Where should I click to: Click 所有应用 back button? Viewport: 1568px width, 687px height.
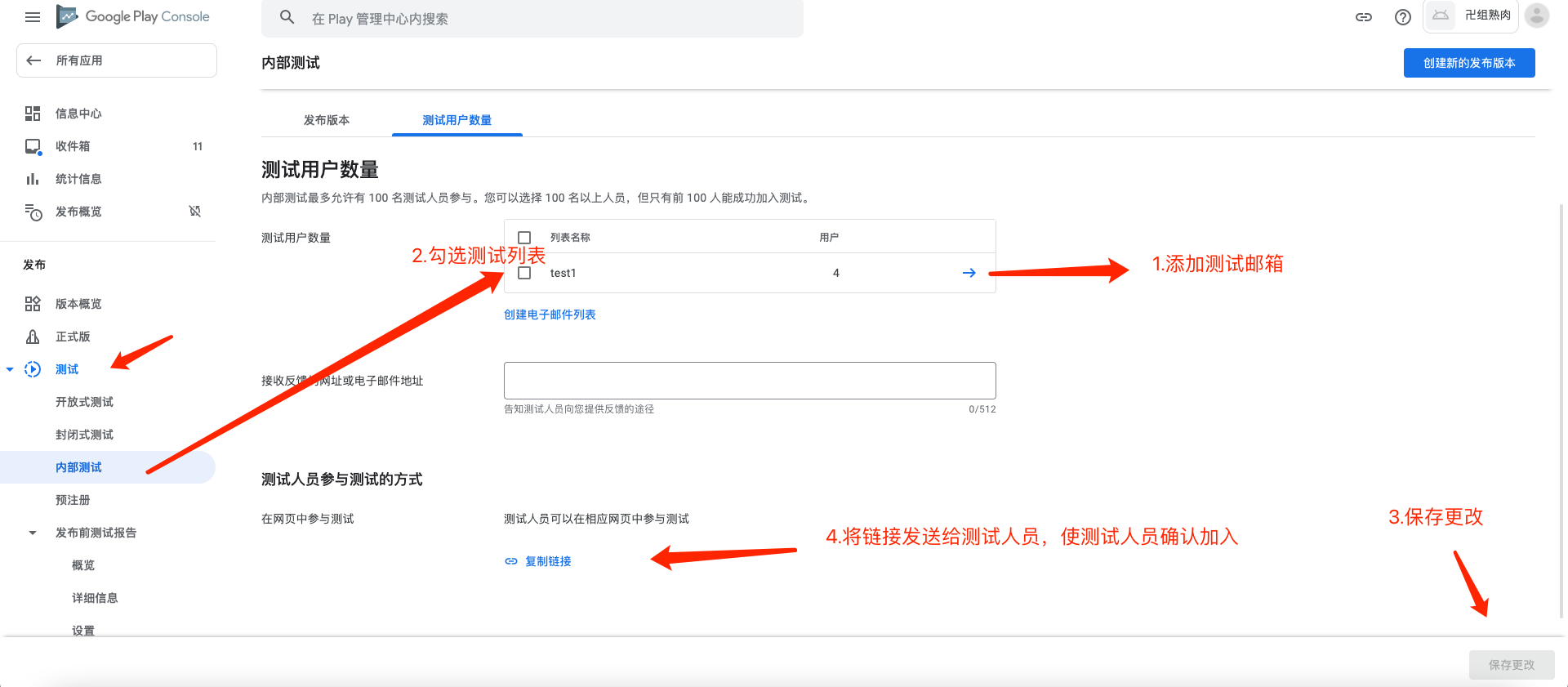[117, 60]
